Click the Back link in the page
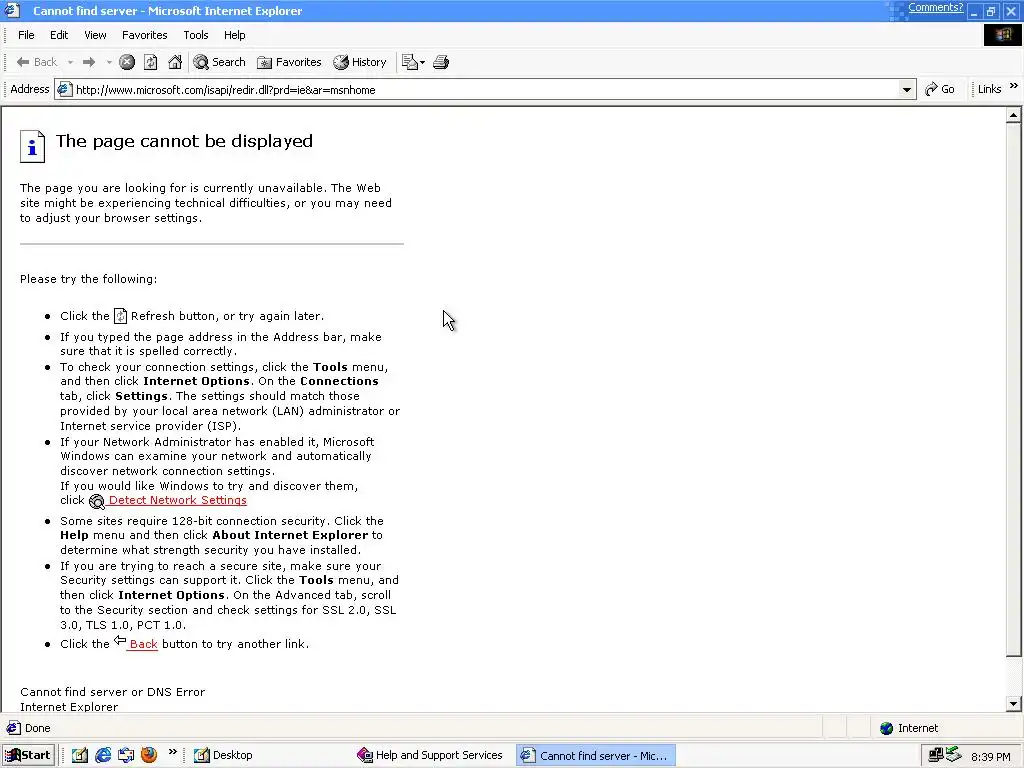This screenshot has width=1024, height=768. pyautogui.click(x=144, y=644)
